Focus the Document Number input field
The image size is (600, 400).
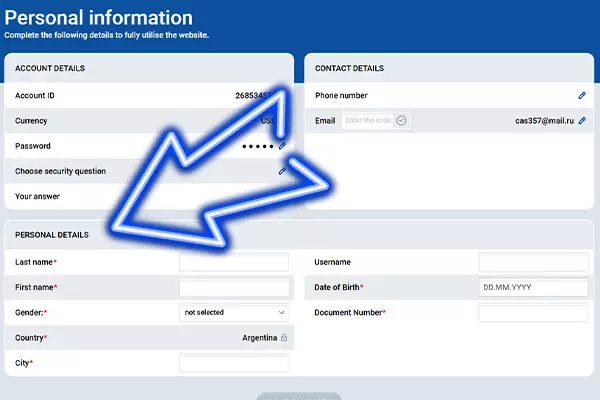coord(533,312)
